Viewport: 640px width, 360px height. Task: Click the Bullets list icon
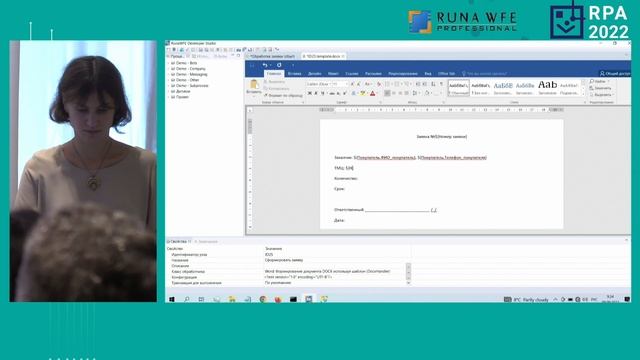coord(388,84)
